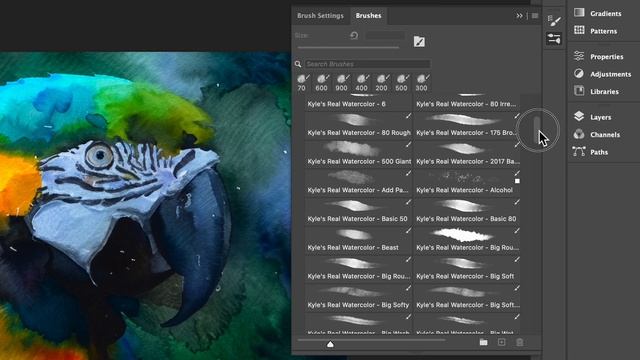Create a new brush preset
Viewport: 640px width, 360px height.
(x=501, y=342)
